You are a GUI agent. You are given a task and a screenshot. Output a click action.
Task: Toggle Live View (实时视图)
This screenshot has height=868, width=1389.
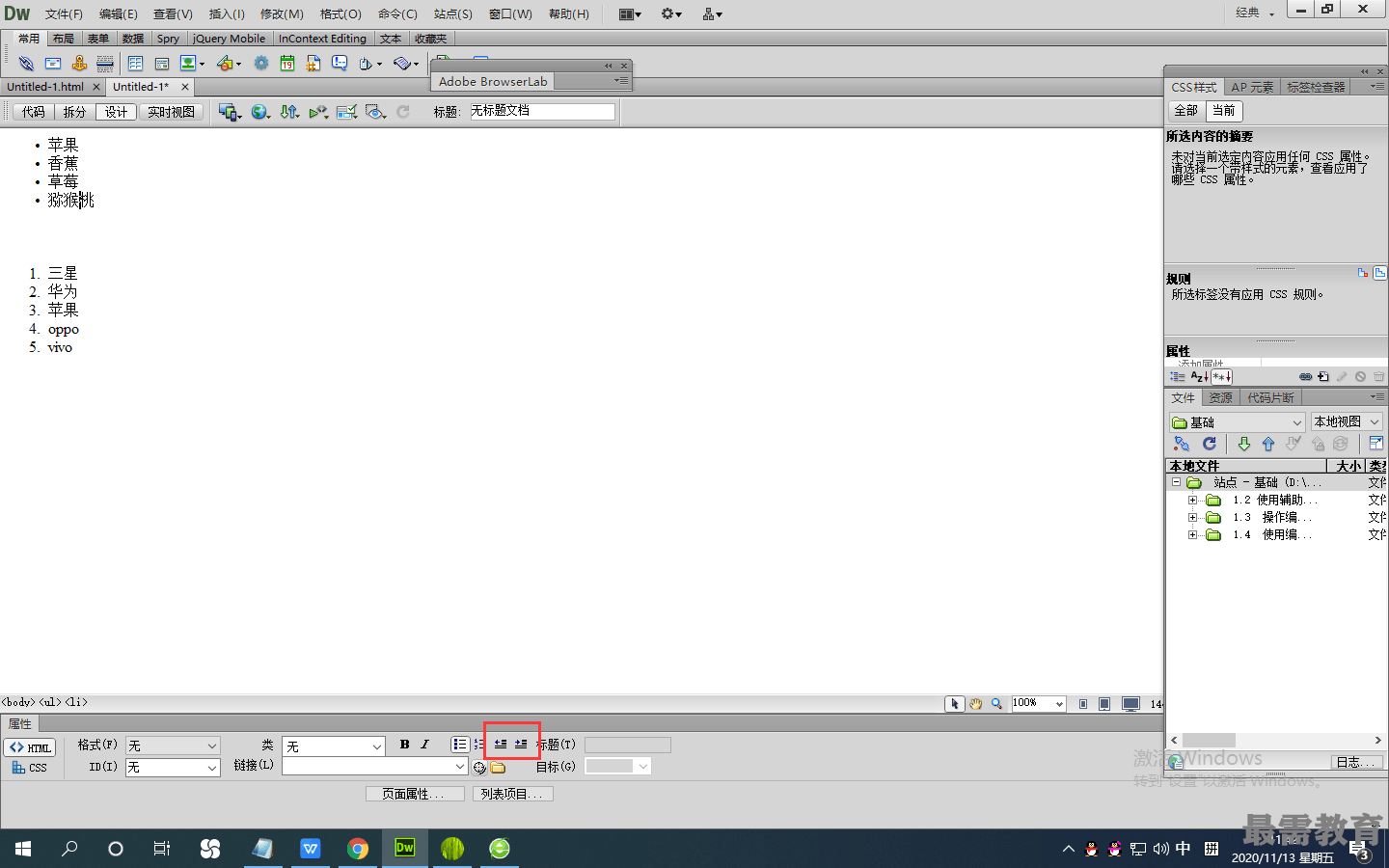(x=171, y=112)
